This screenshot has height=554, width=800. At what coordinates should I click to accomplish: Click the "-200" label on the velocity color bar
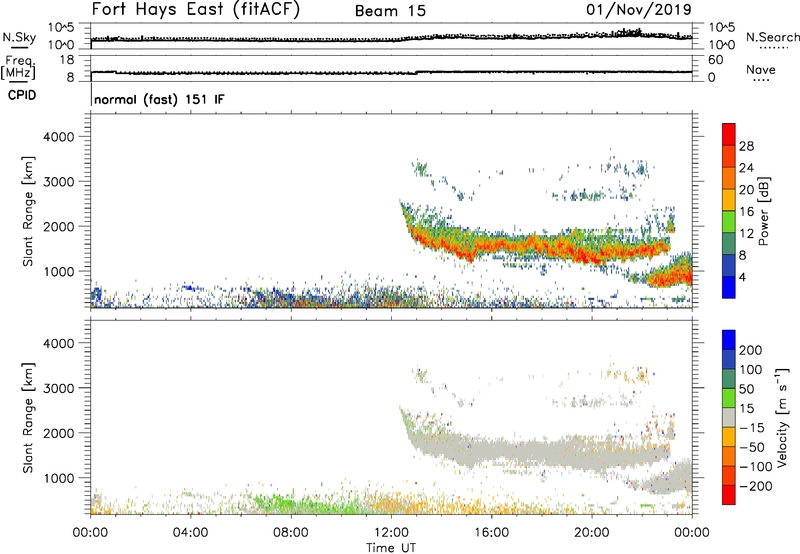756,486
